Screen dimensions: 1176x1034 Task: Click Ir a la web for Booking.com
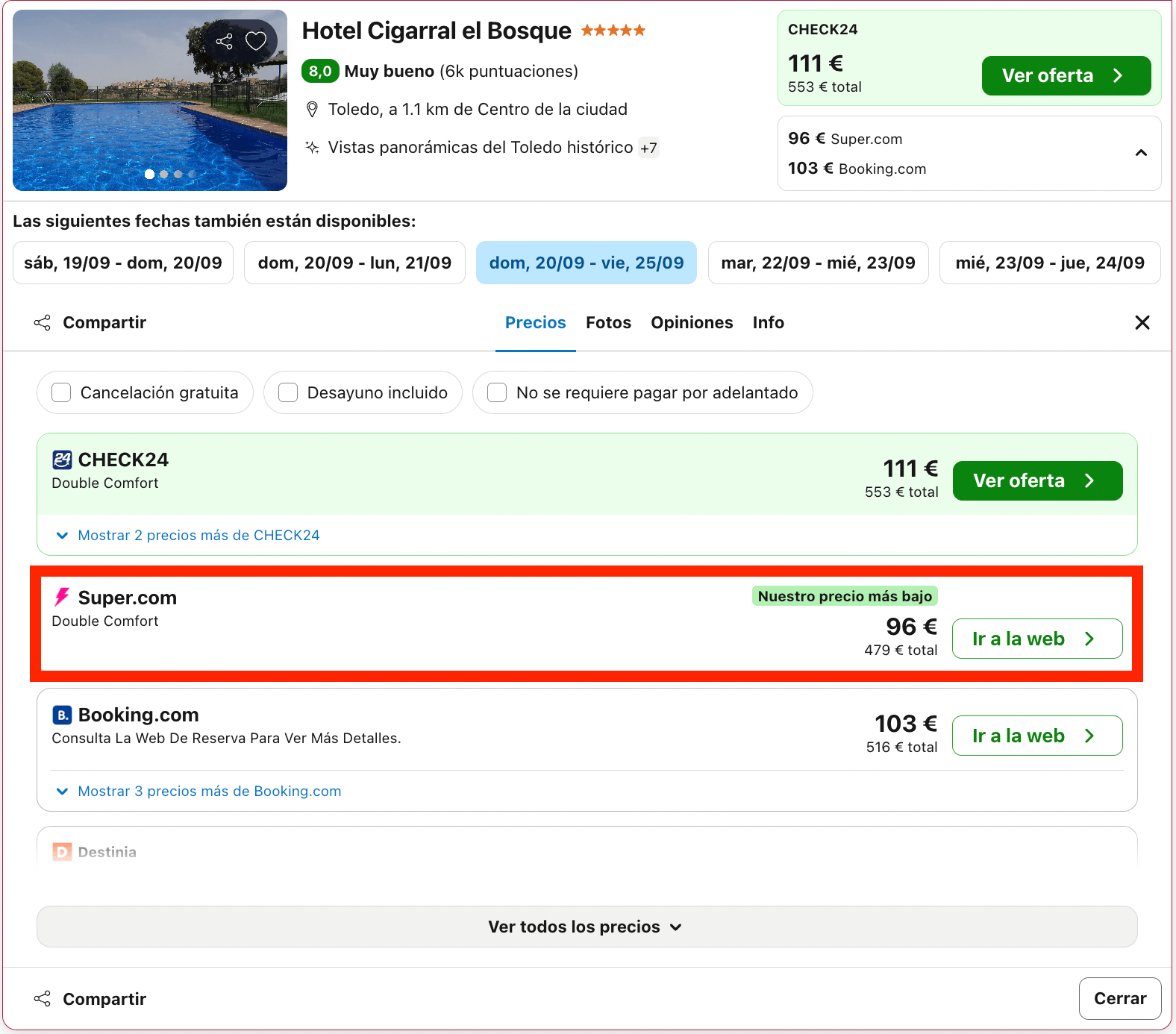(x=1037, y=736)
